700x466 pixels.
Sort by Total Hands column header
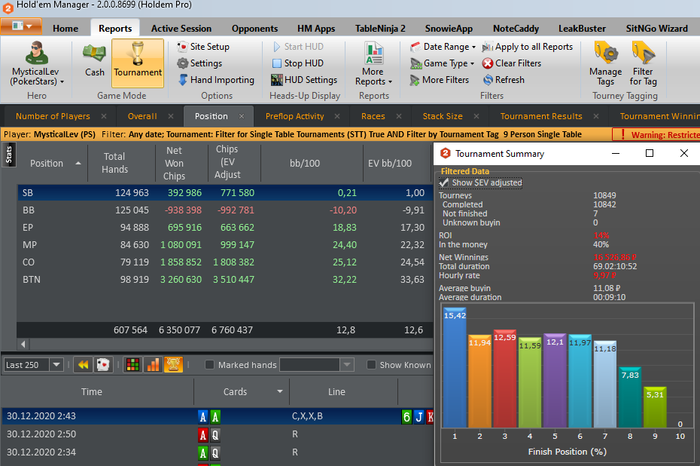pos(115,163)
